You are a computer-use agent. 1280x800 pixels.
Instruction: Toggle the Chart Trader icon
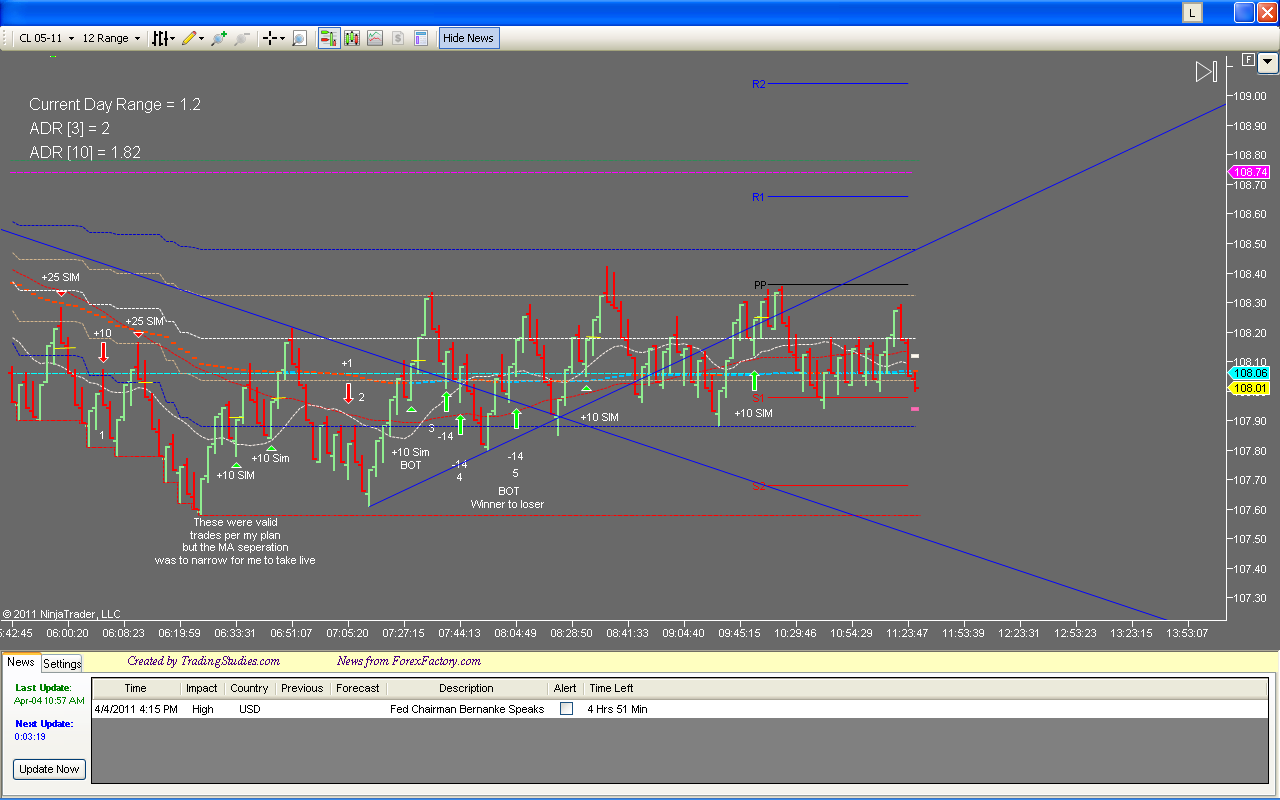pyautogui.click(x=328, y=38)
